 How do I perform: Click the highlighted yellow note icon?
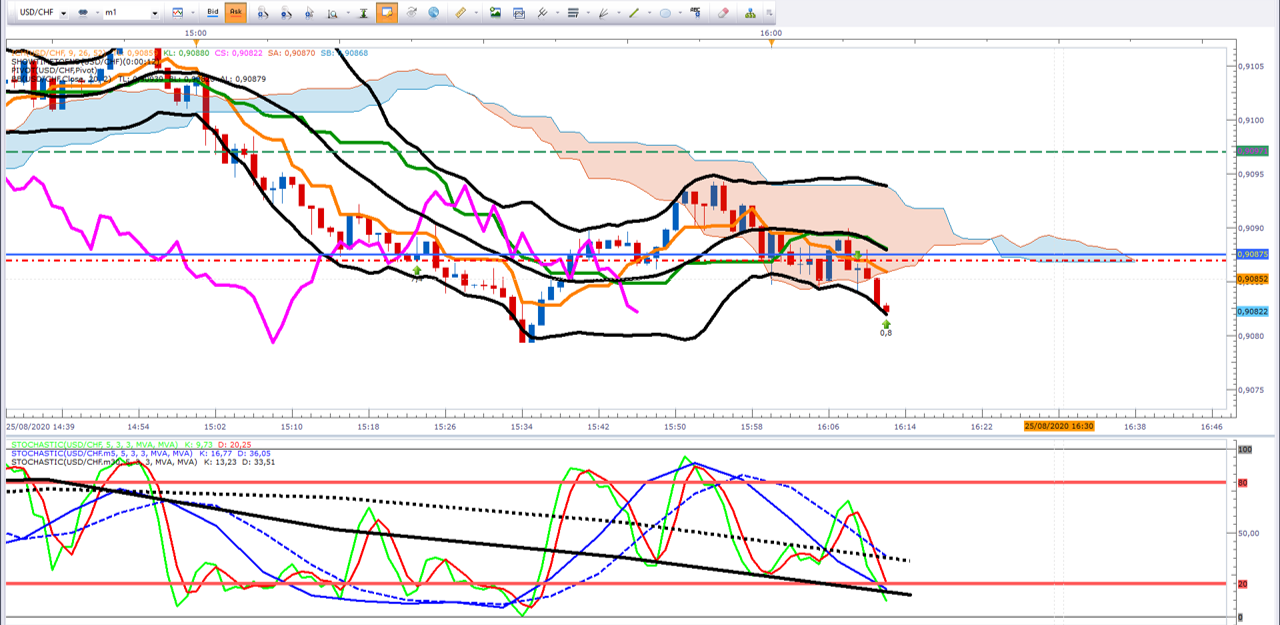[385, 13]
